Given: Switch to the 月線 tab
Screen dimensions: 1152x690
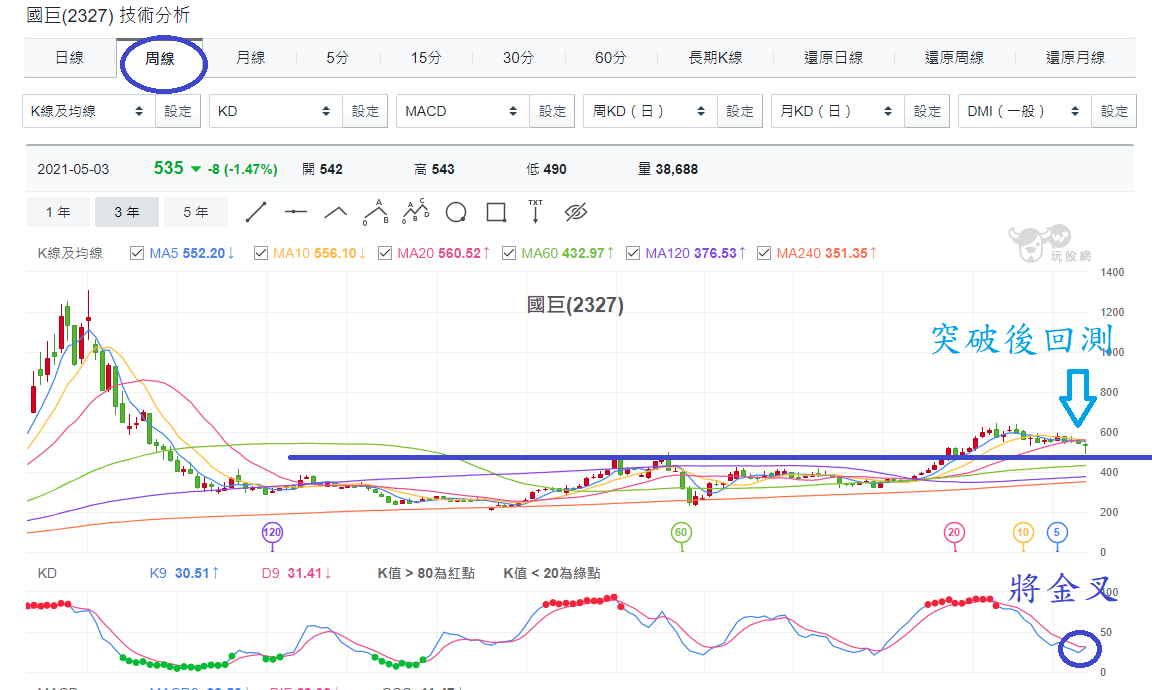Looking at the screenshot, I should (251, 57).
